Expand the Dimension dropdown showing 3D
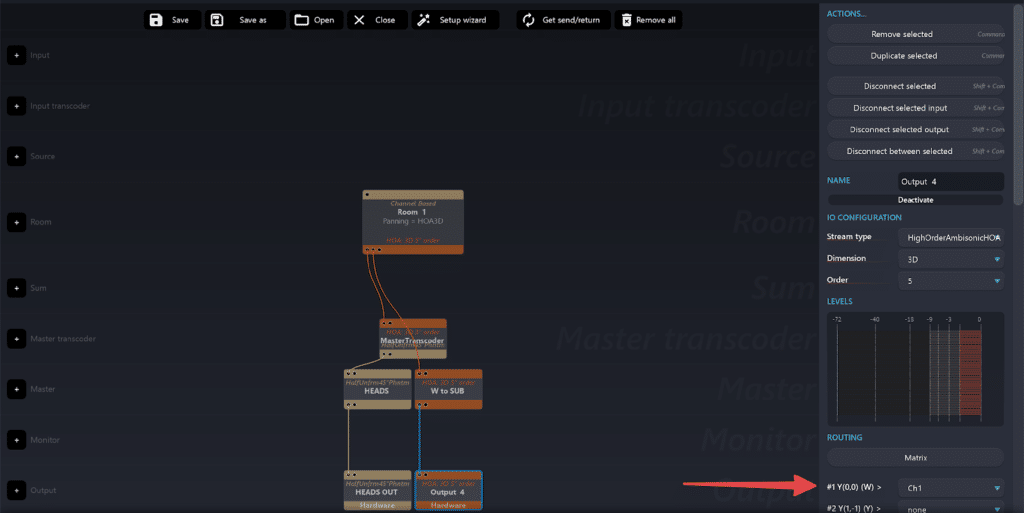 [x=951, y=259]
